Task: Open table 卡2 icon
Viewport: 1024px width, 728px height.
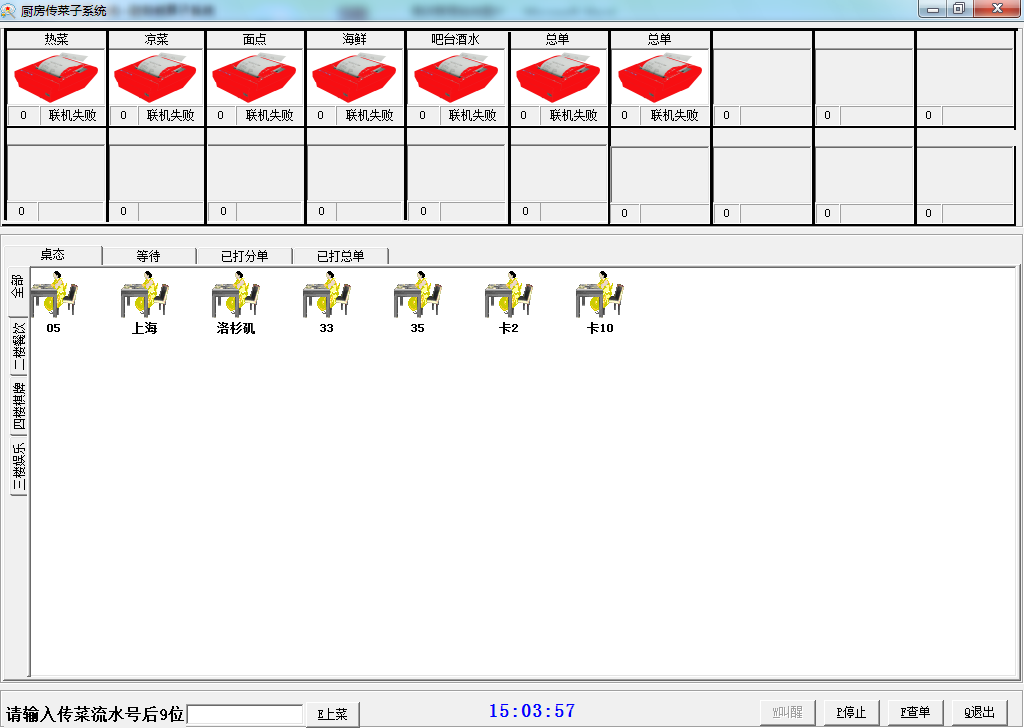Action: (509, 297)
